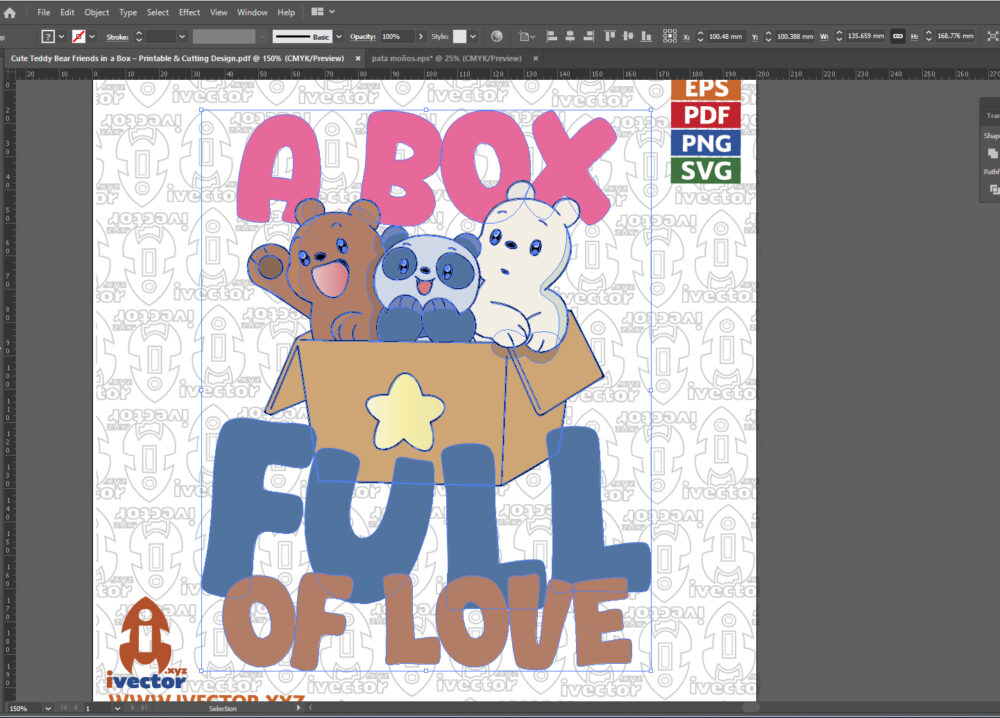Open the graphic Style dropdown arrow
The width and height of the screenshot is (1000, 718).
coord(473,37)
